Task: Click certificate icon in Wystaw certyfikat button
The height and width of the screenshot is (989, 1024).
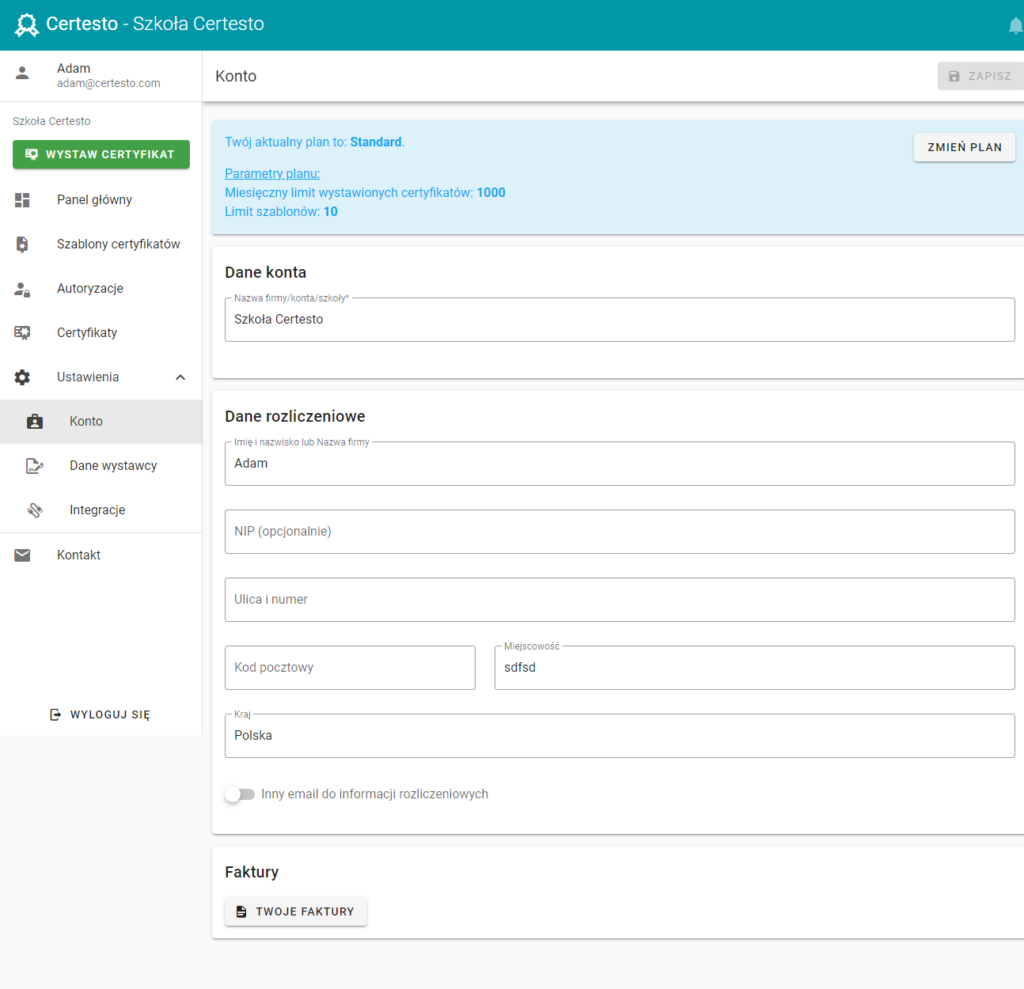Action: [x=31, y=154]
